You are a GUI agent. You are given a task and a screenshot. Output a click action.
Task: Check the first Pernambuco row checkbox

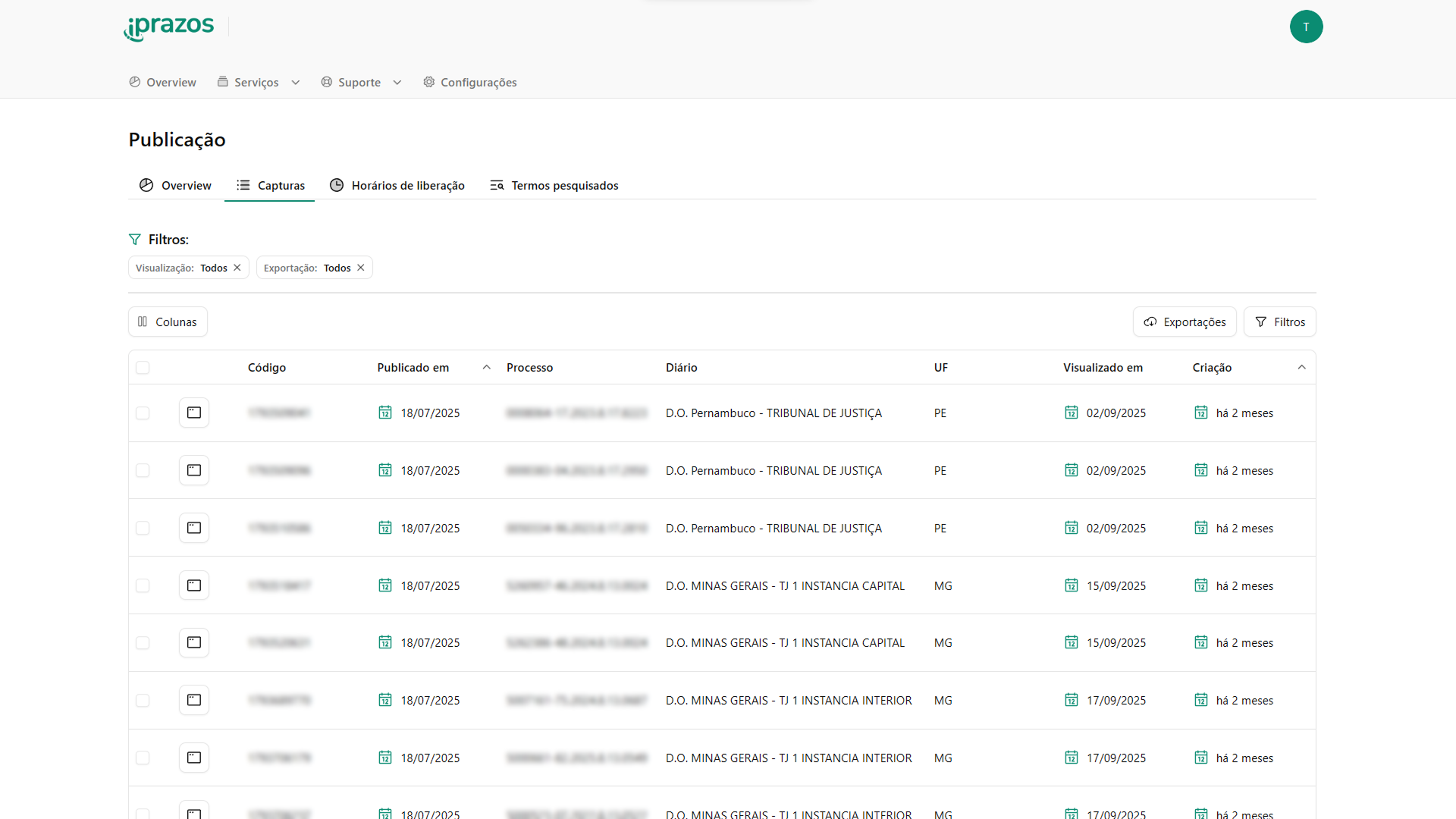tap(143, 413)
